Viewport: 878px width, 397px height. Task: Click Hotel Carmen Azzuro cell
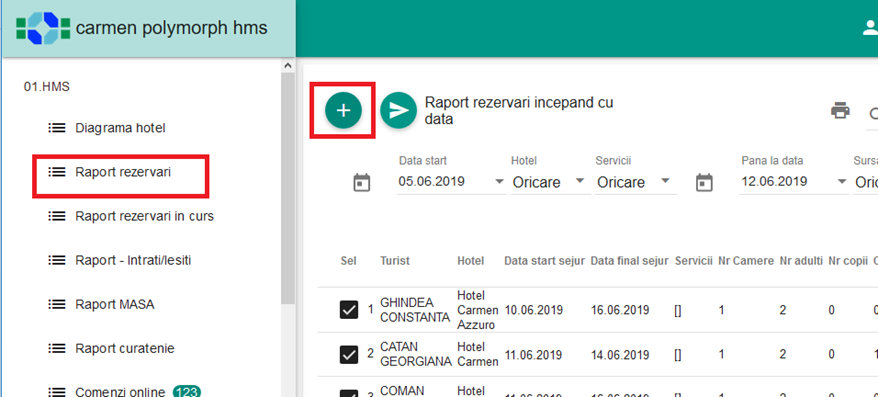click(x=478, y=310)
